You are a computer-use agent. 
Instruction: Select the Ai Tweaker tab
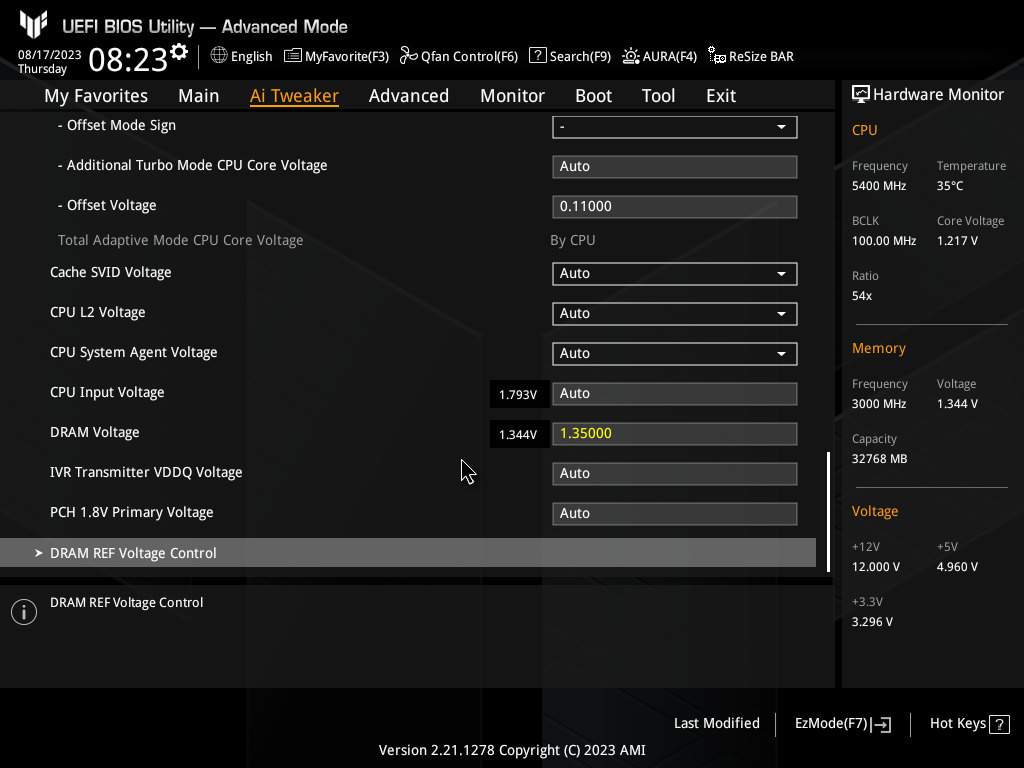pyautogui.click(x=294, y=96)
